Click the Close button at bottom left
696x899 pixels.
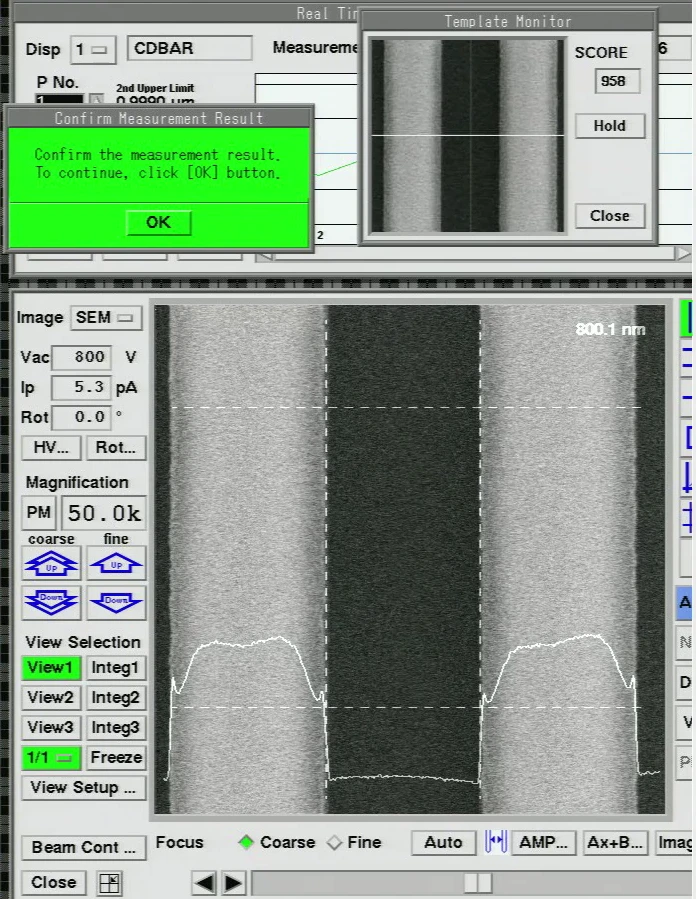[53, 882]
